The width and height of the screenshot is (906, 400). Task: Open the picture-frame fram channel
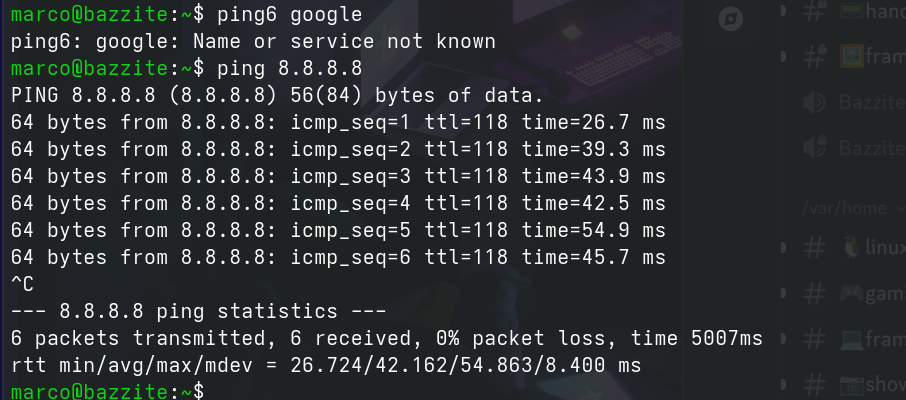(x=874, y=55)
